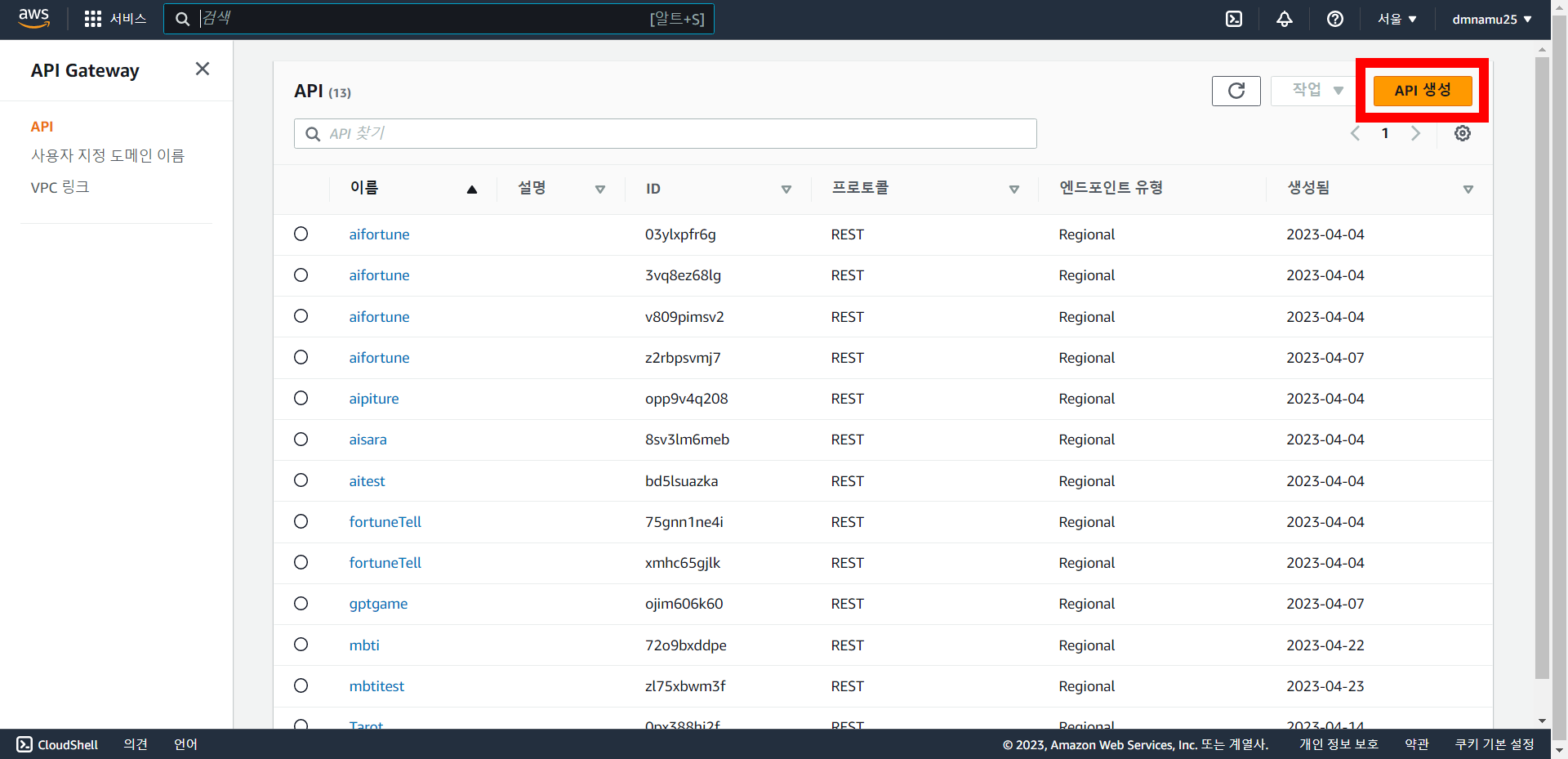Viewport: 1568px width, 759px height.
Task: Sort by ID column arrow
Action: pyautogui.click(x=786, y=190)
